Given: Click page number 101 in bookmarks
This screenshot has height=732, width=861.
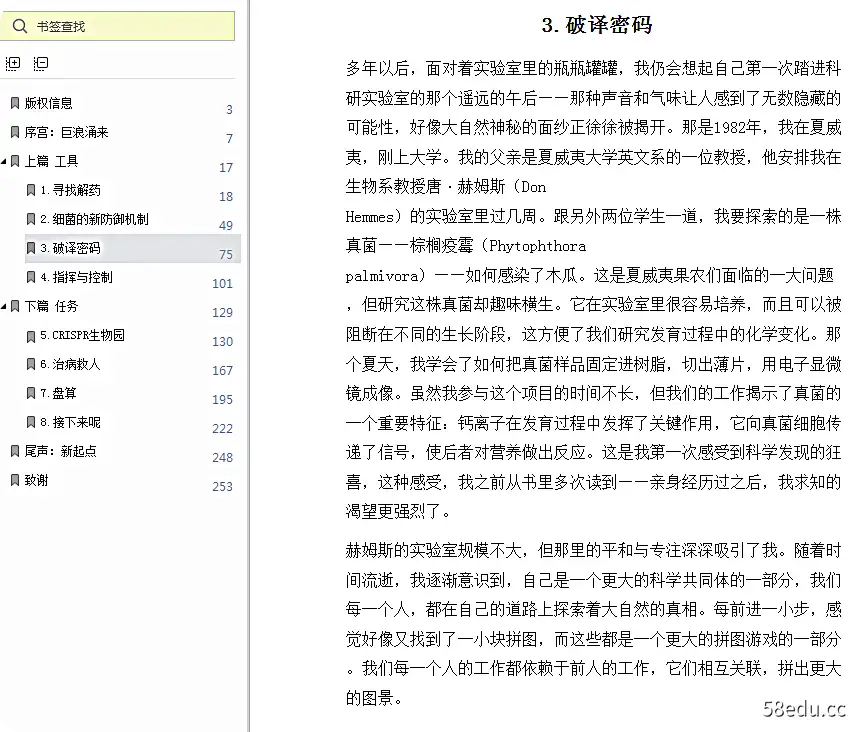Looking at the screenshot, I should click(222, 284).
